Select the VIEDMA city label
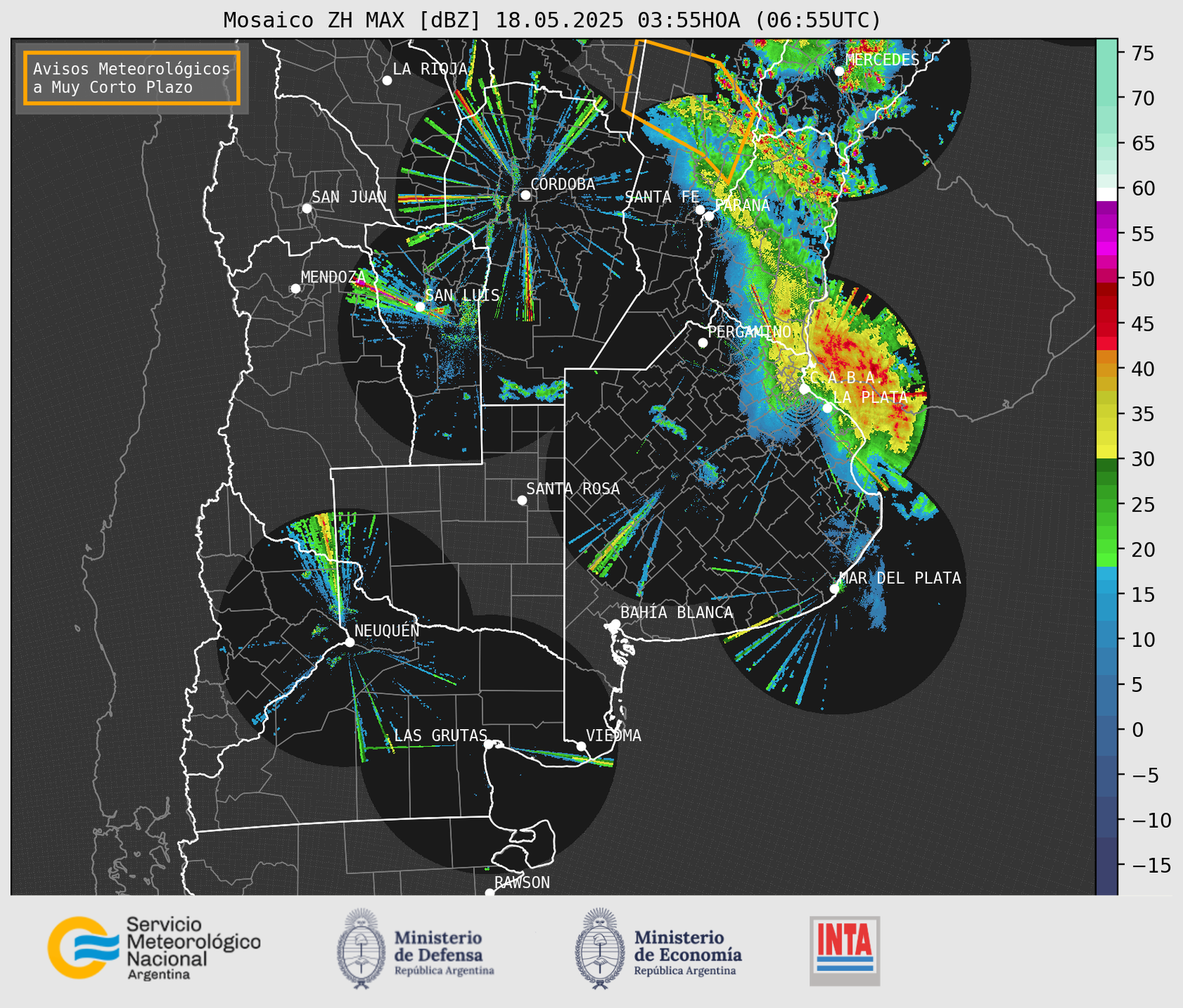This screenshot has height=1008, width=1183. click(x=614, y=736)
